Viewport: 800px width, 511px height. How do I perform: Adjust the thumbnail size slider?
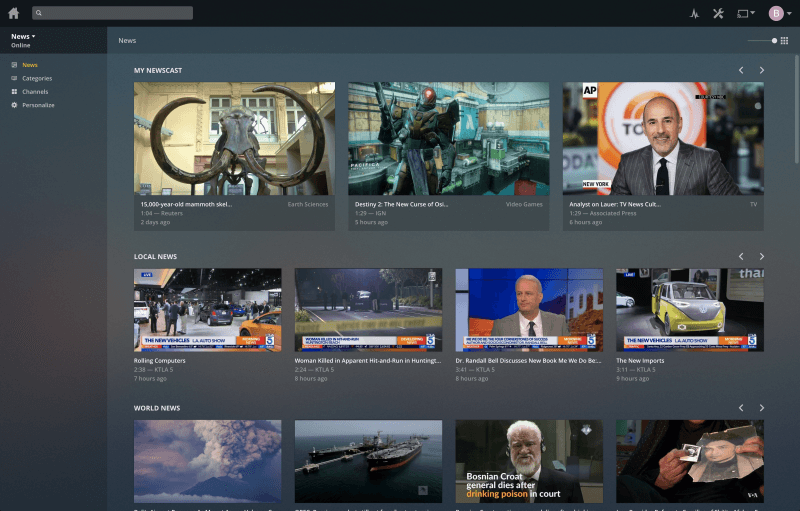coord(773,41)
